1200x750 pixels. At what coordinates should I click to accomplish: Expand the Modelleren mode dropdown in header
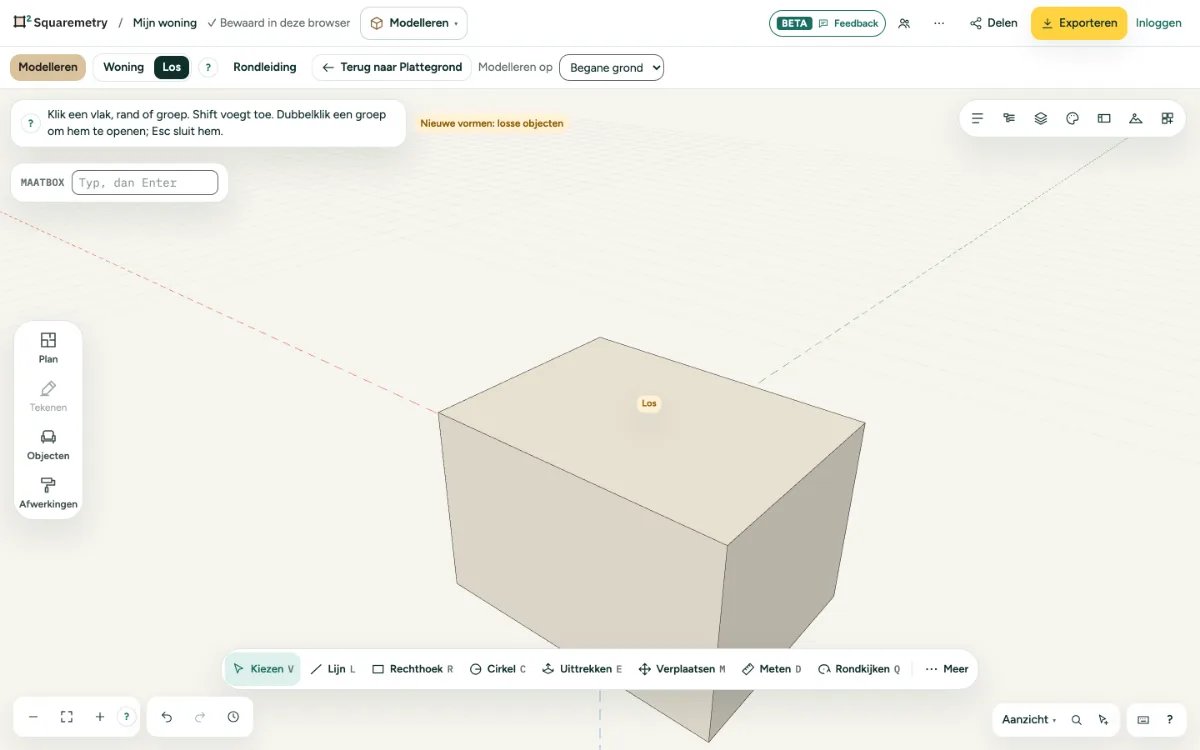(x=414, y=23)
